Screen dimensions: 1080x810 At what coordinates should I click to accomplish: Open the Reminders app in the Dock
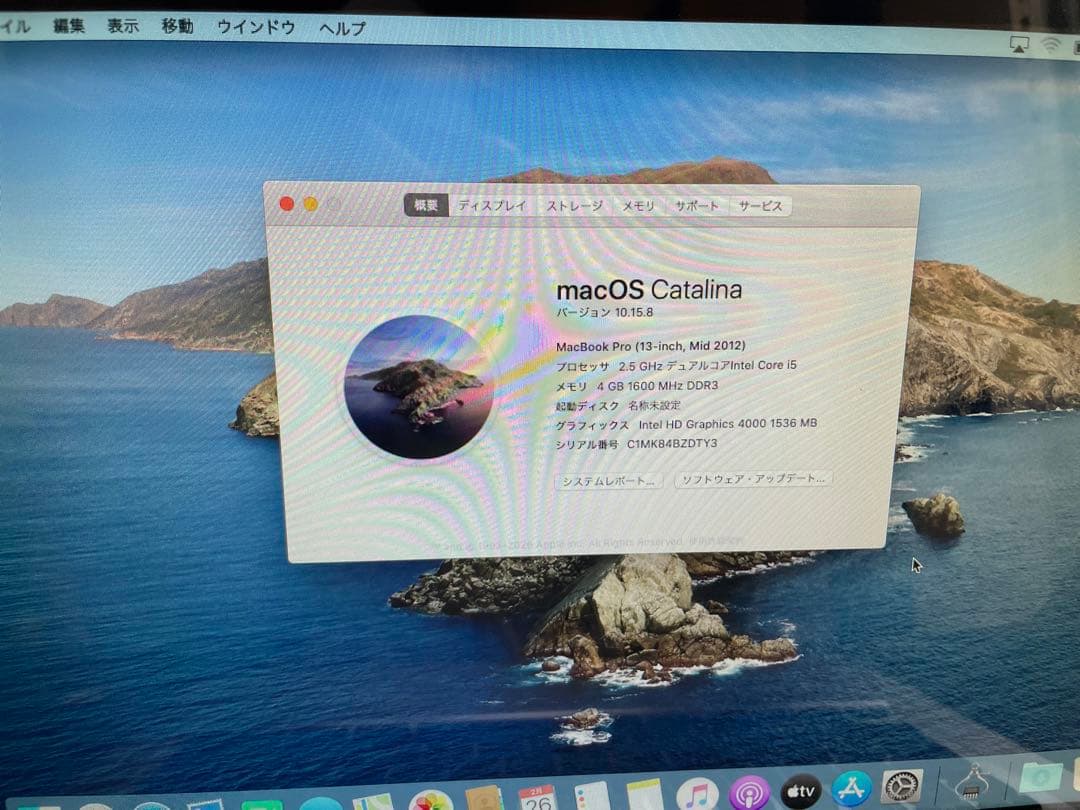coord(591,796)
